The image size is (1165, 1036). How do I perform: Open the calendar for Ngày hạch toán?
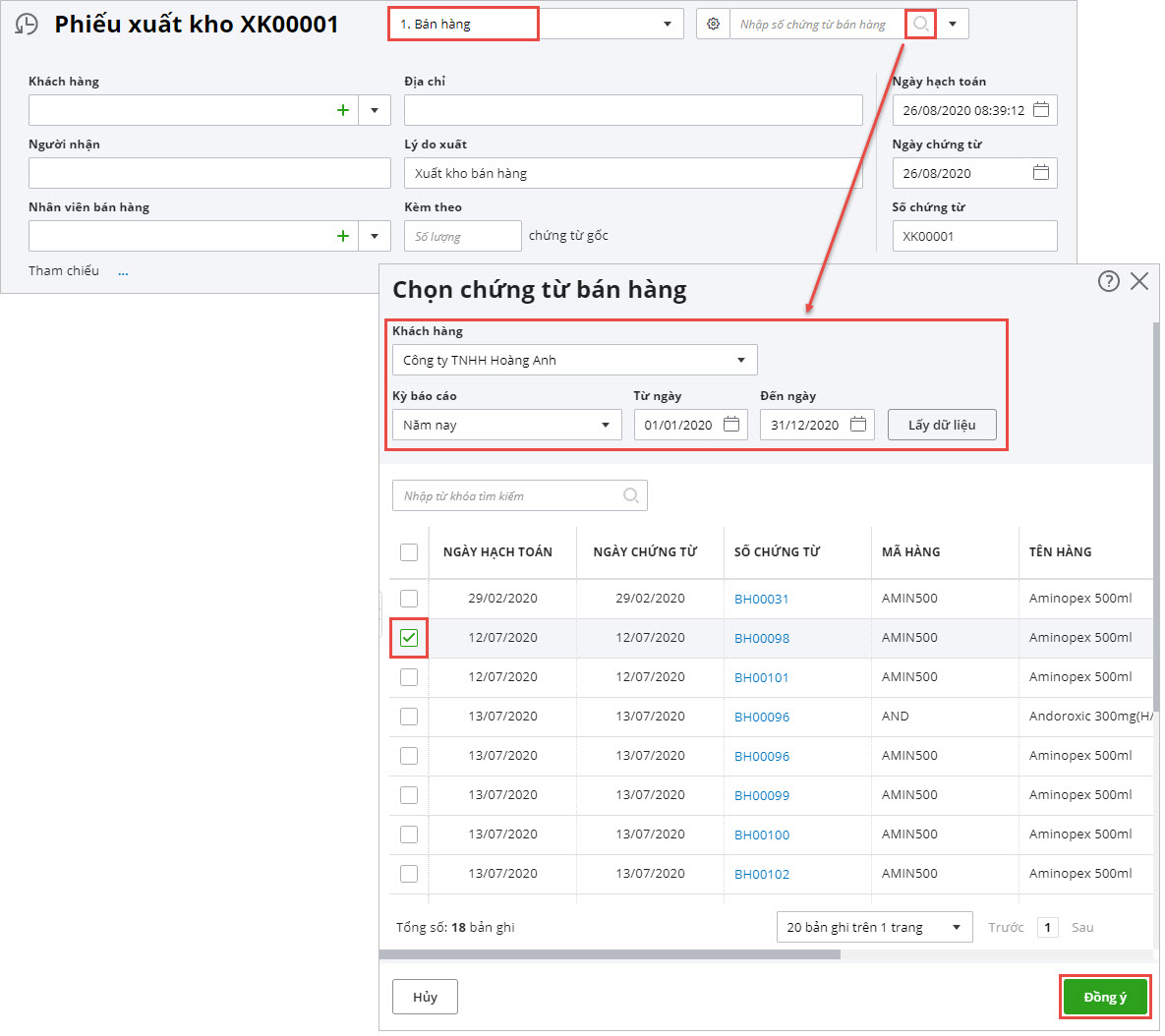tap(1041, 110)
